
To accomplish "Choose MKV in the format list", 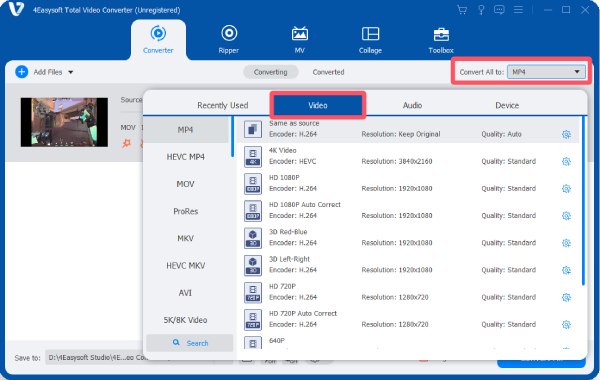I will [x=186, y=238].
